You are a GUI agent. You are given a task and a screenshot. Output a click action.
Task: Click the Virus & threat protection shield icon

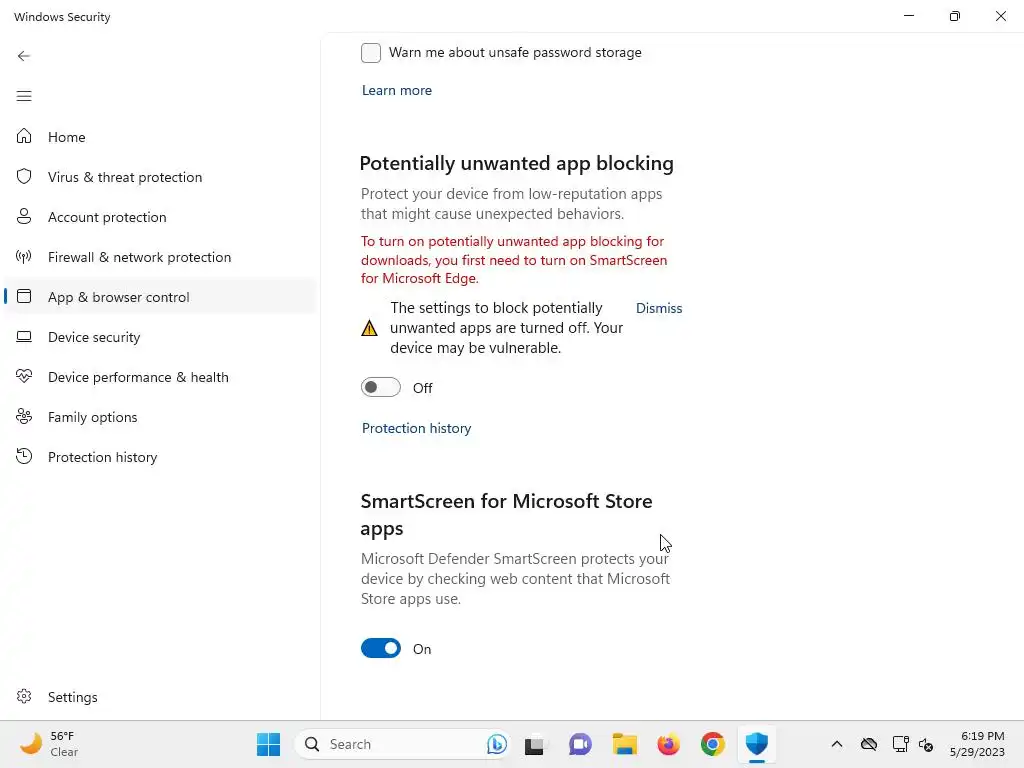coord(24,176)
